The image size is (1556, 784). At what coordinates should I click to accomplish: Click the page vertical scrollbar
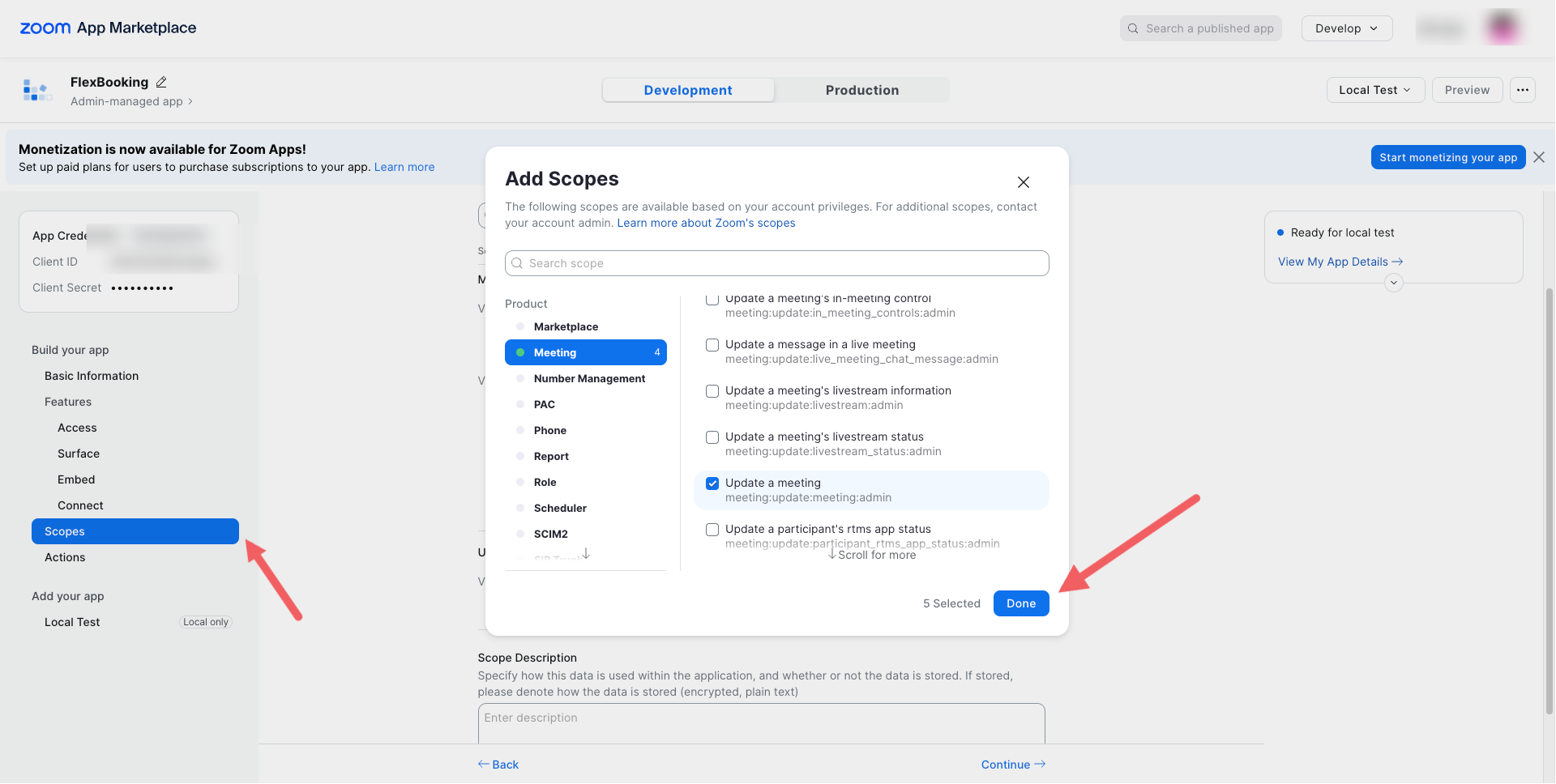click(1550, 500)
